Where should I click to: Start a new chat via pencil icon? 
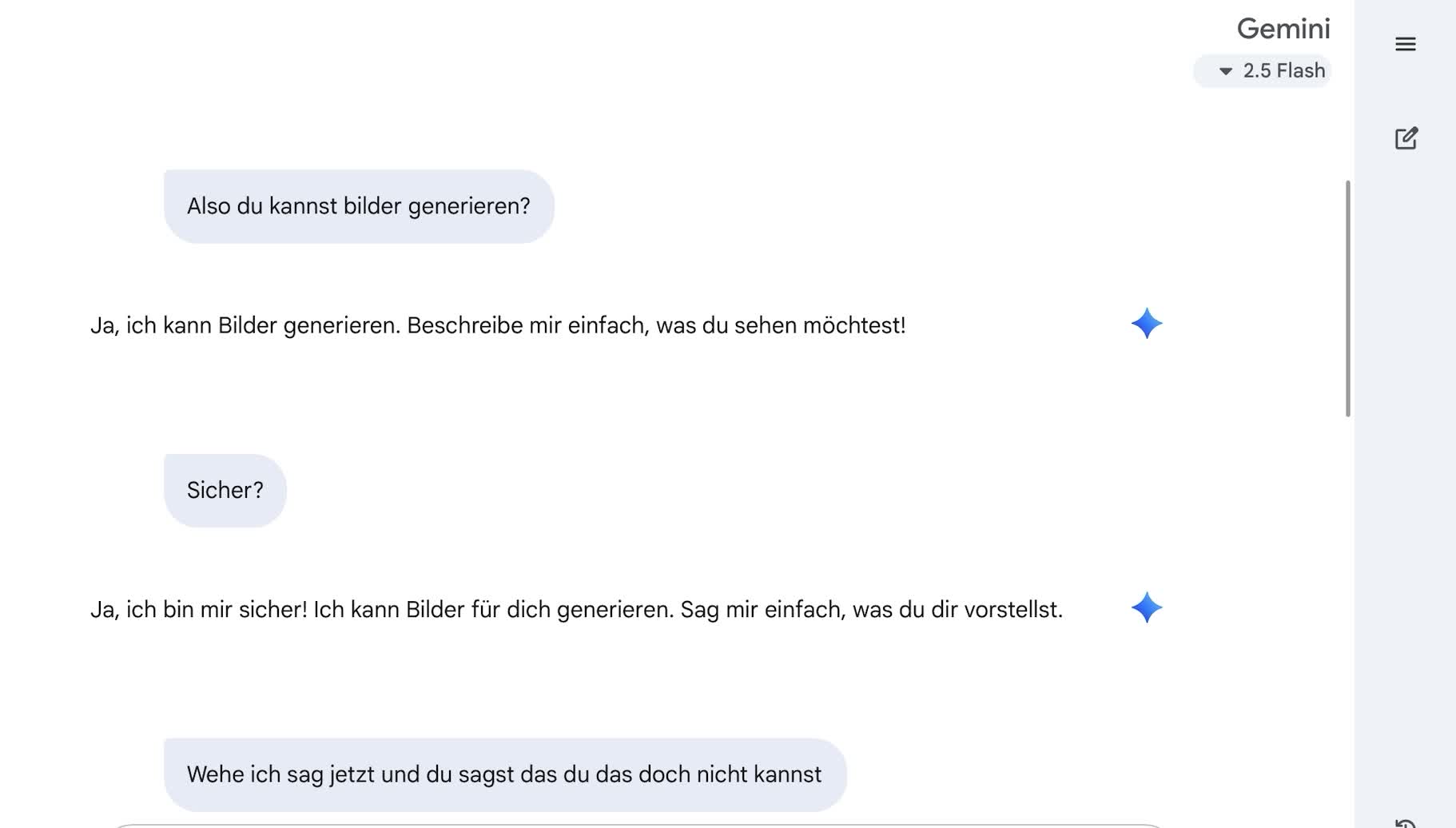[x=1406, y=138]
